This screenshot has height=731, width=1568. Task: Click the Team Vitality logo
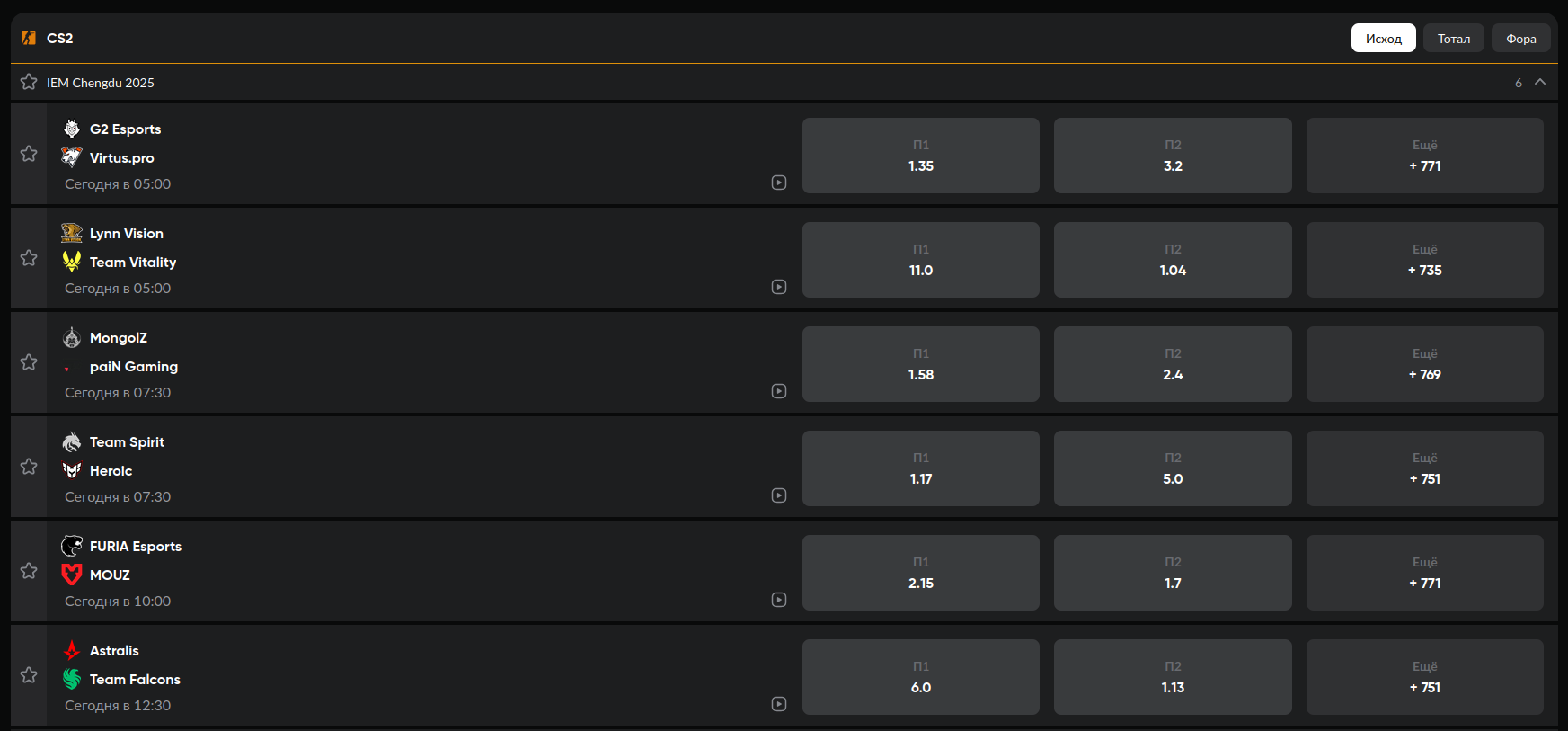coord(72,262)
